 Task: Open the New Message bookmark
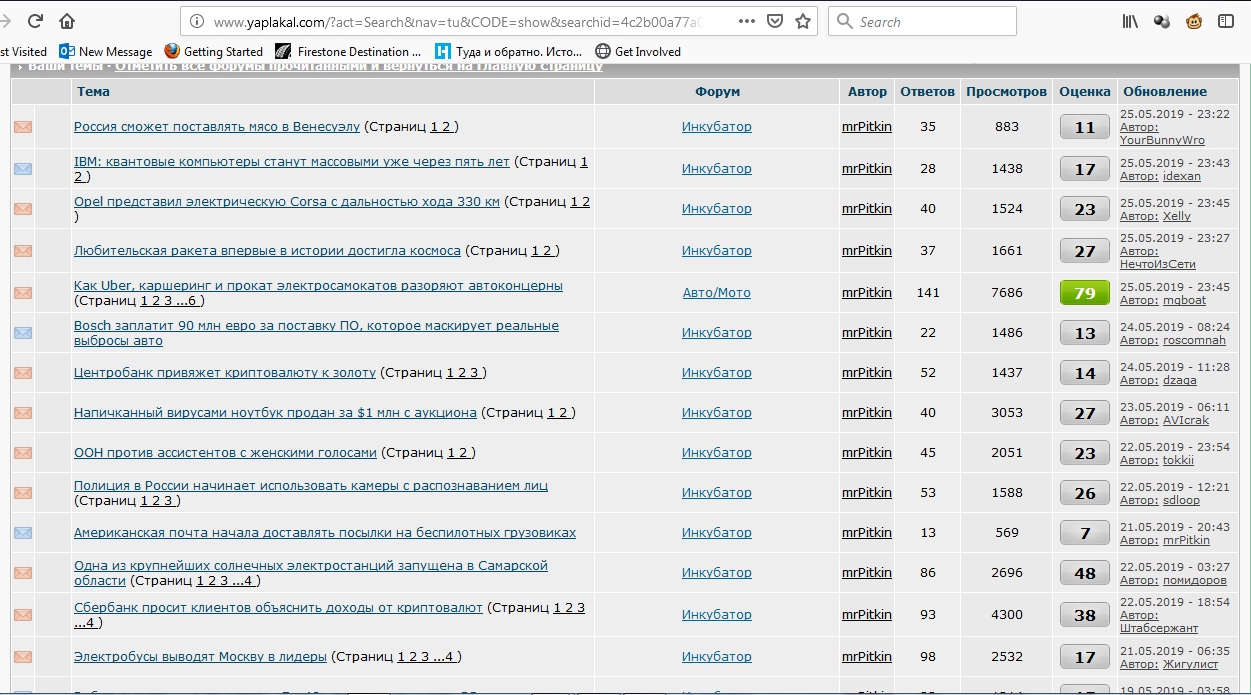(106, 51)
